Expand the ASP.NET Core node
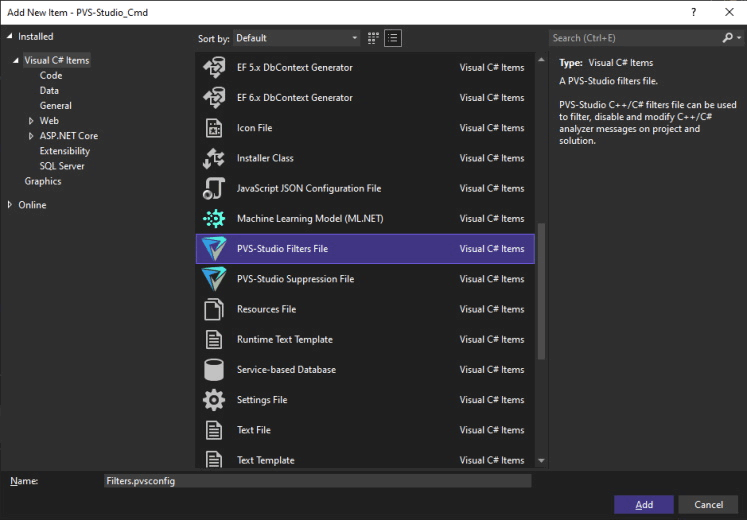 (31, 136)
